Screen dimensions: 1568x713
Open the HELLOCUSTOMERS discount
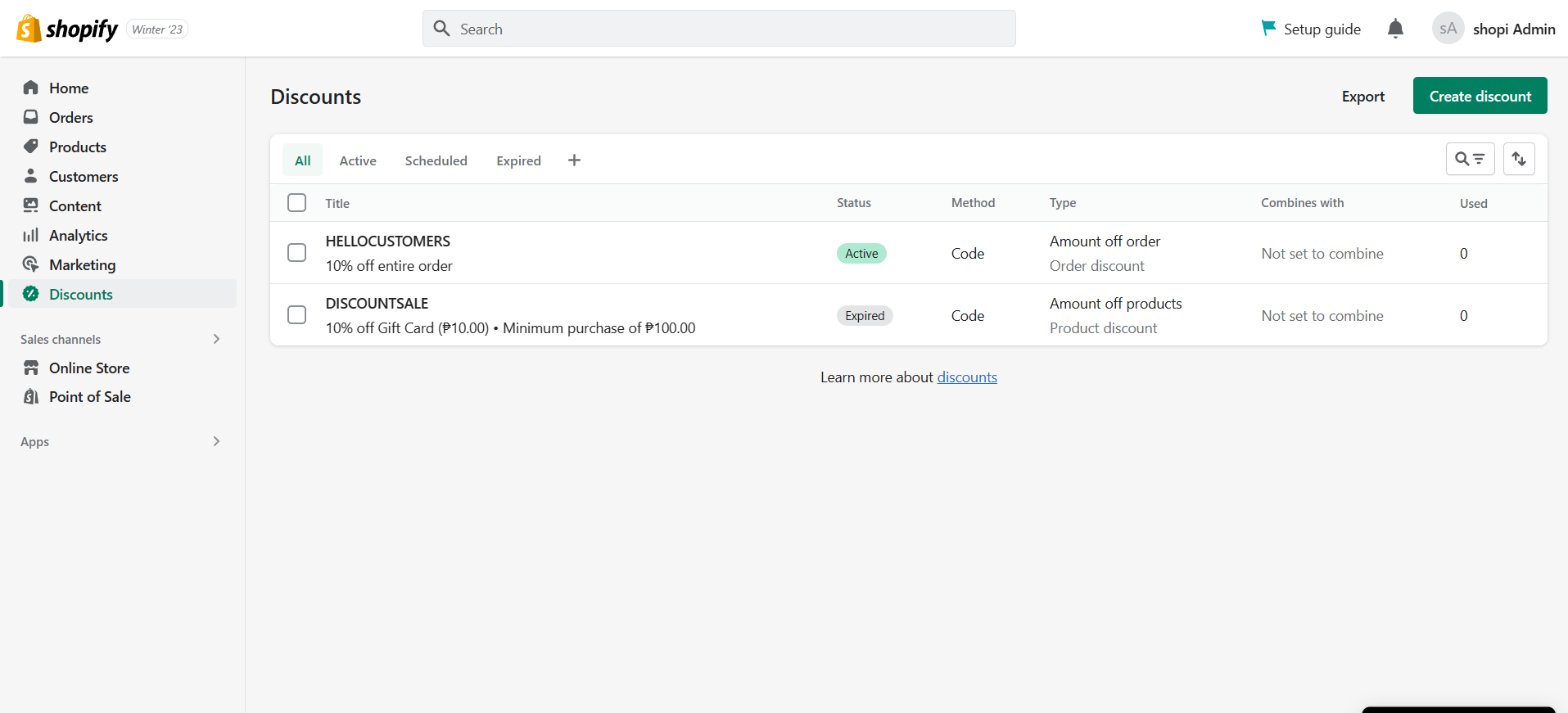pyautogui.click(x=388, y=241)
